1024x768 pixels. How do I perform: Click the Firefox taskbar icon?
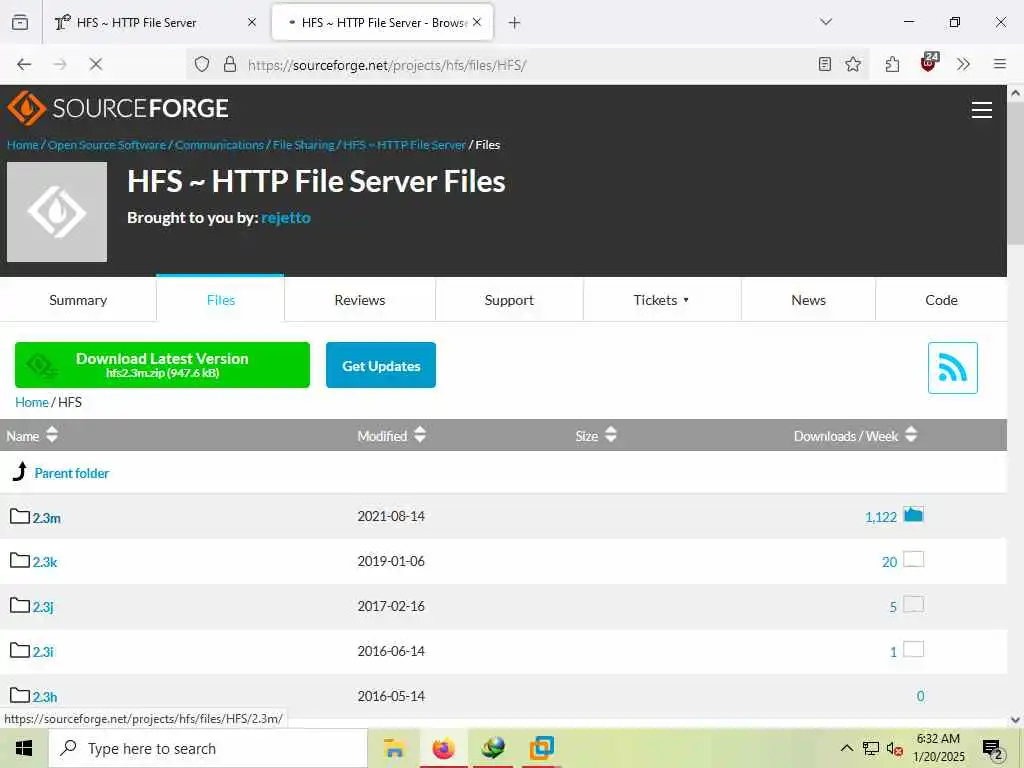443,748
